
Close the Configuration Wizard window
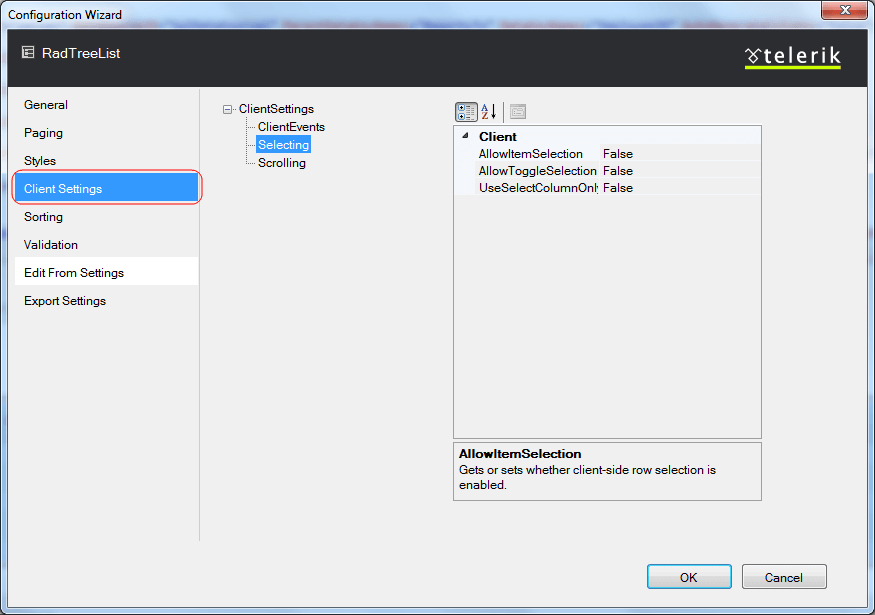tap(844, 10)
